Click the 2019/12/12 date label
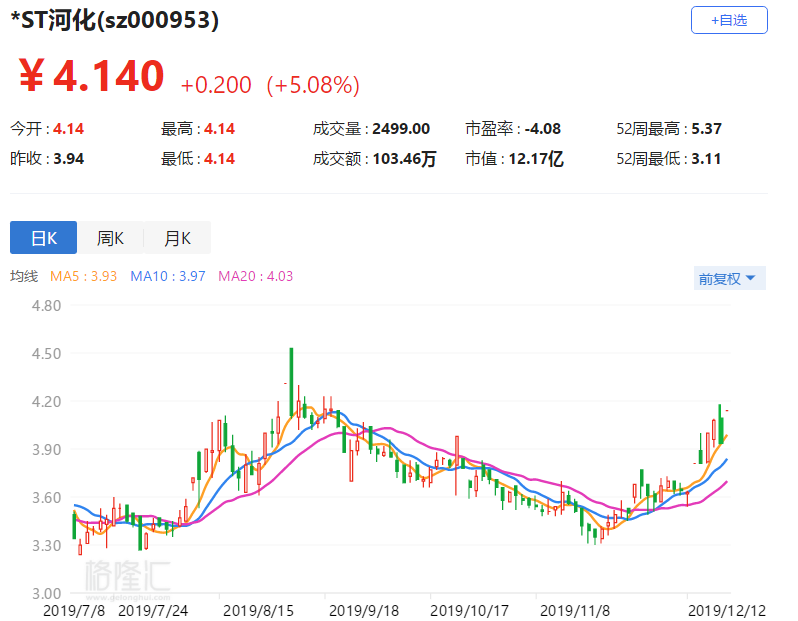The width and height of the screenshot is (798, 621). tap(727, 610)
